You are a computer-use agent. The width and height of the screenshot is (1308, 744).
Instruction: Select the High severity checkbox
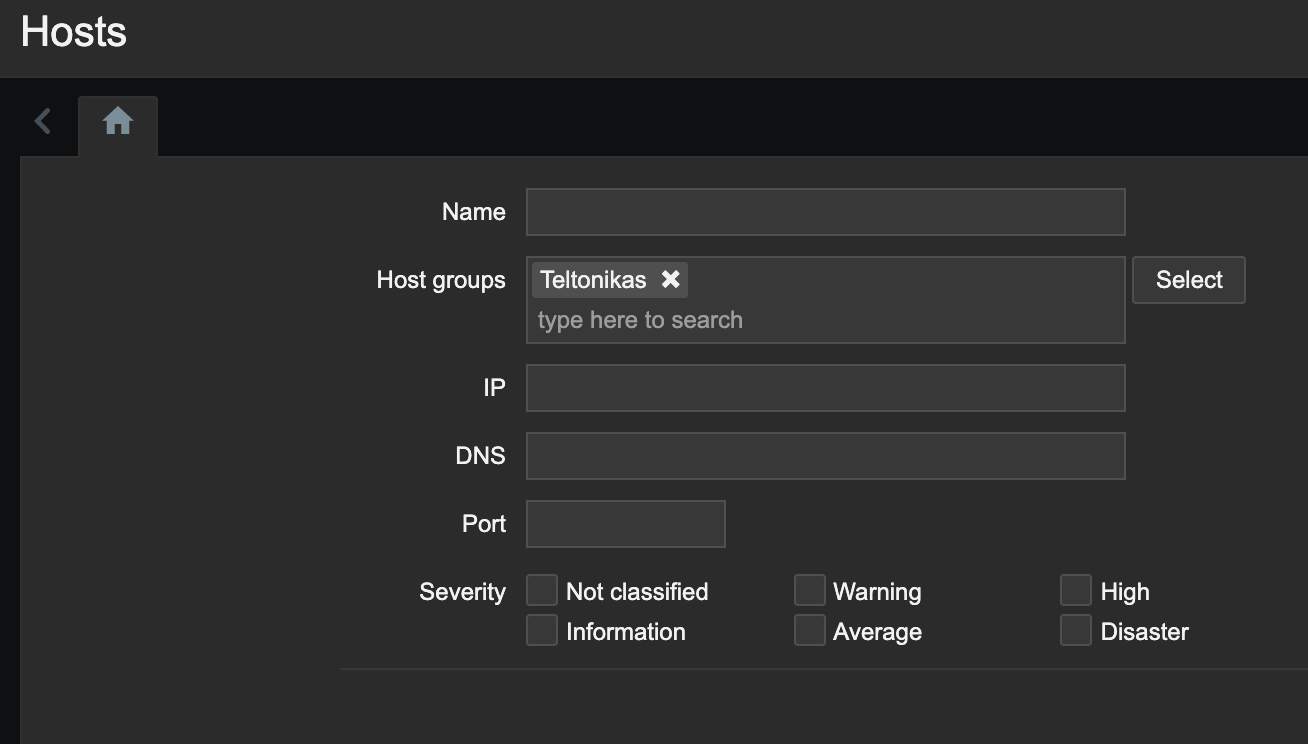coord(1076,591)
